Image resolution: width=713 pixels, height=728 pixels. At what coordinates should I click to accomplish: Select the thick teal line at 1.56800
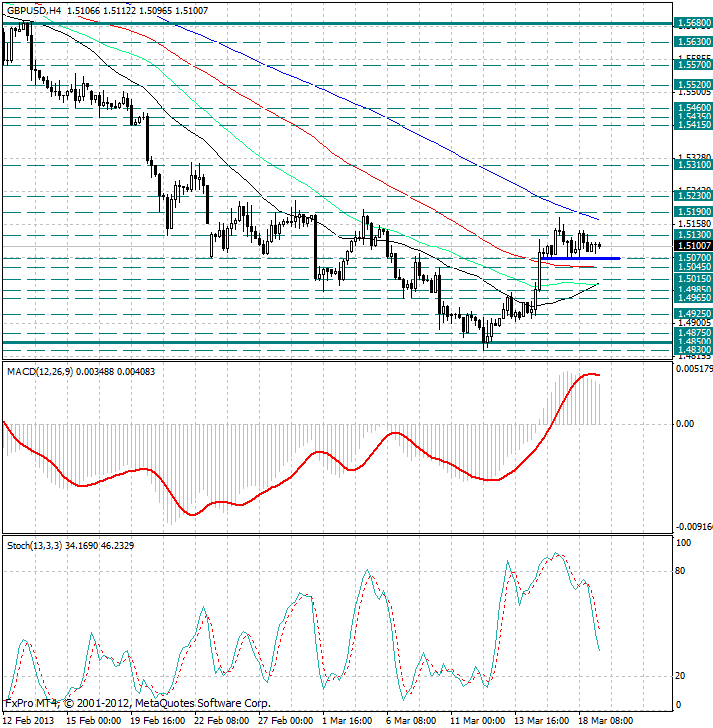[x=337, y=23]
